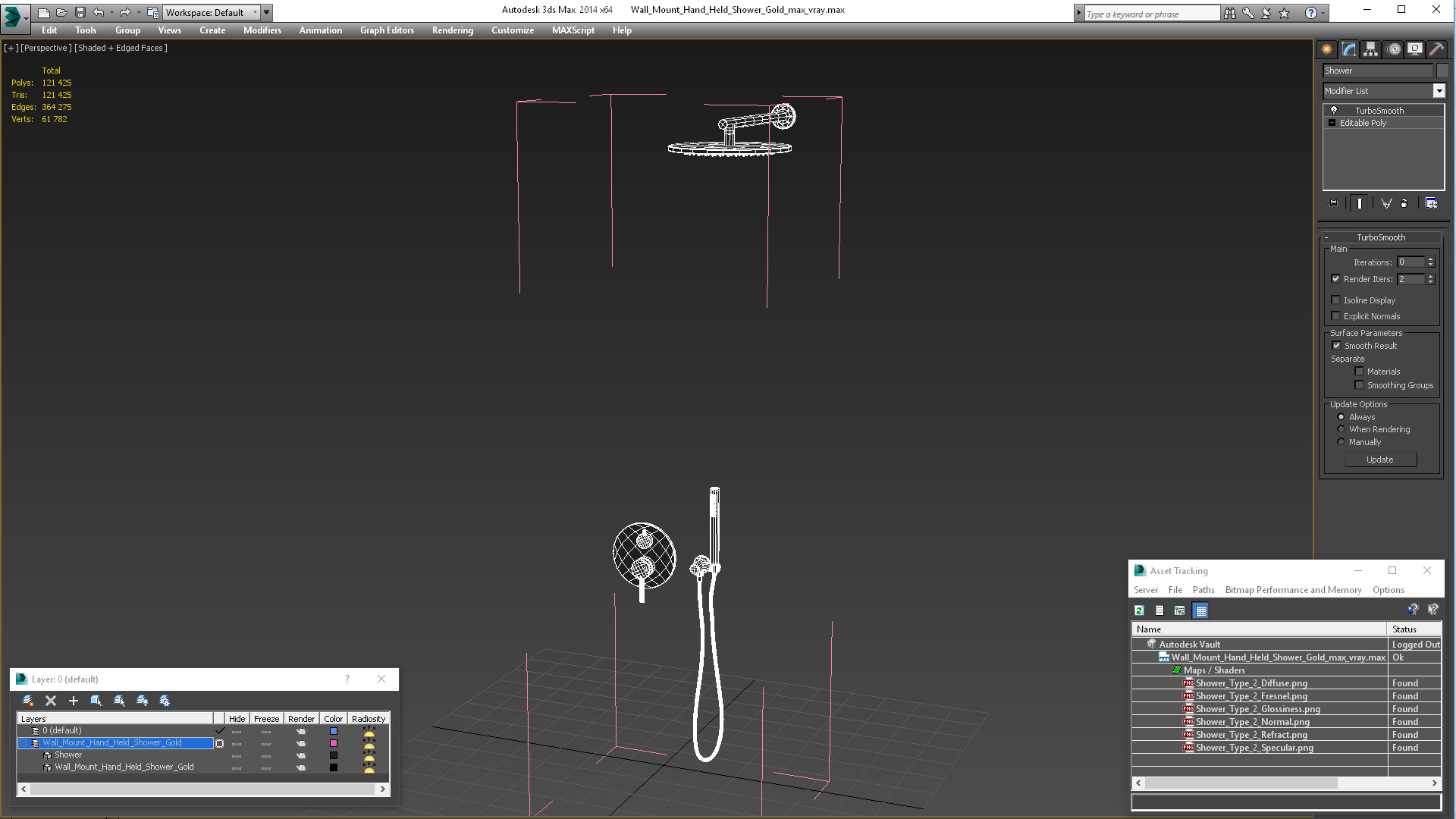Click the Update button
The image size is (1456, 819).
coord(1379,460)
